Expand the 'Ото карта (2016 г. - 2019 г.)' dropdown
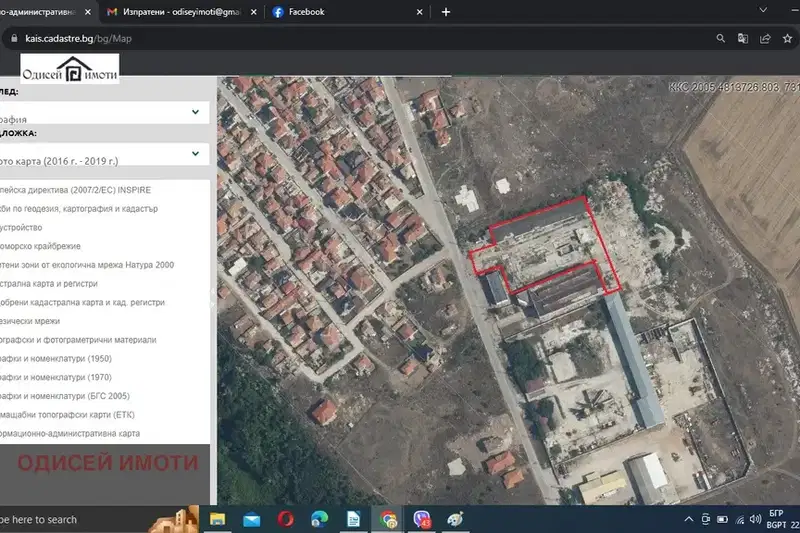 point(104,154)
